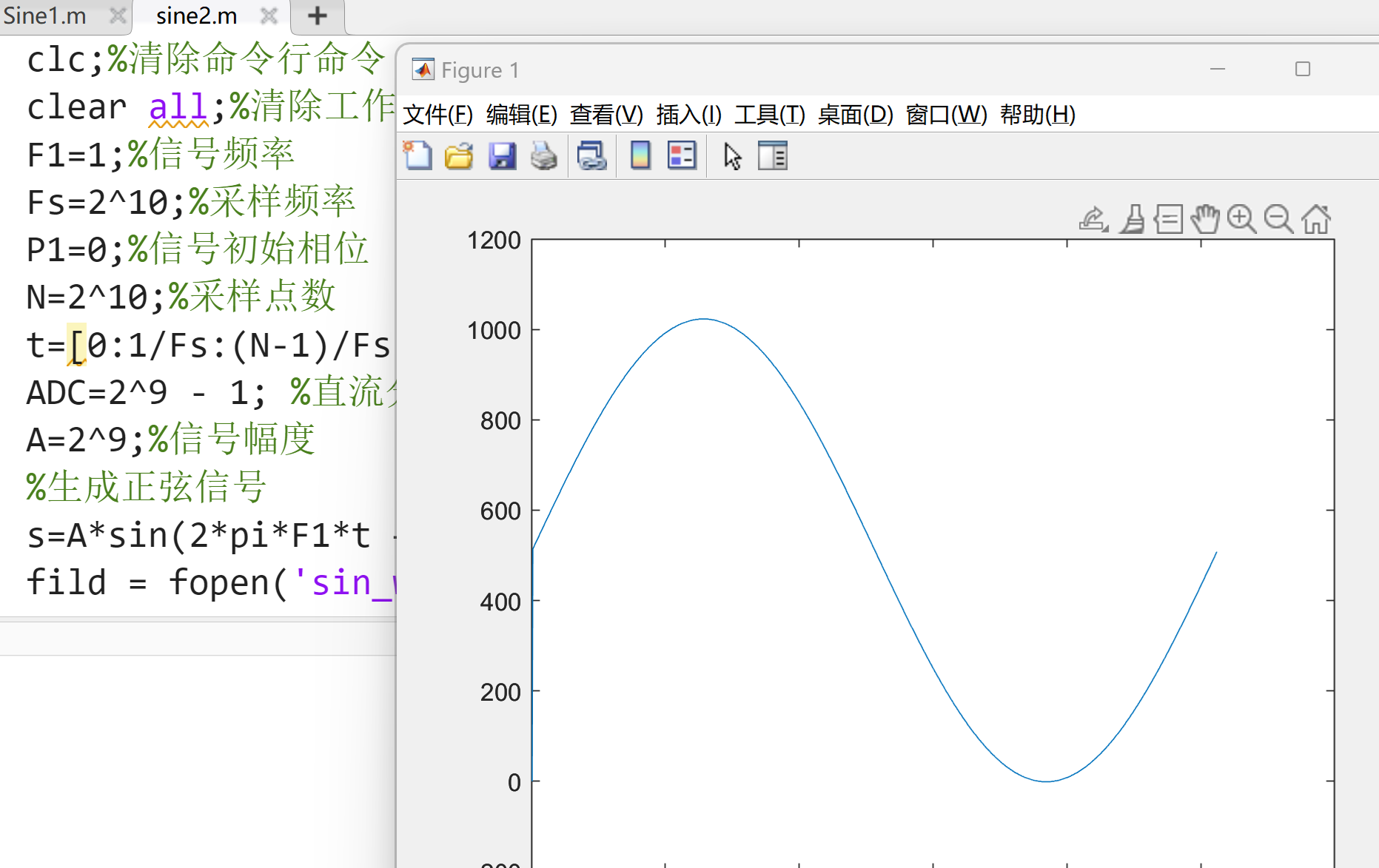The image size is (1379, 868).
Task: Open the 工具(T) menu
Action: click(769, 115)
